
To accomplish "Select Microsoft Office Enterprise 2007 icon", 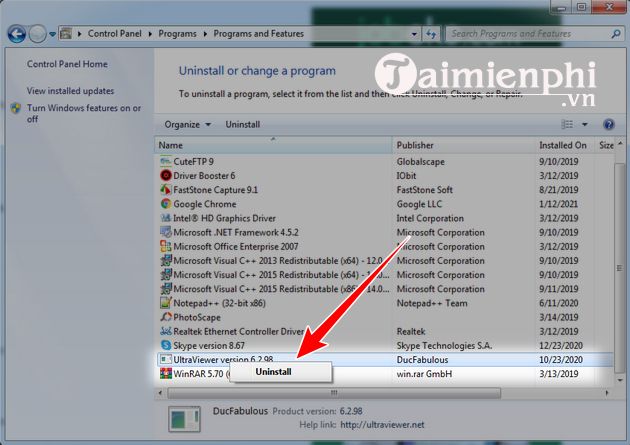I will coord(166,246).
